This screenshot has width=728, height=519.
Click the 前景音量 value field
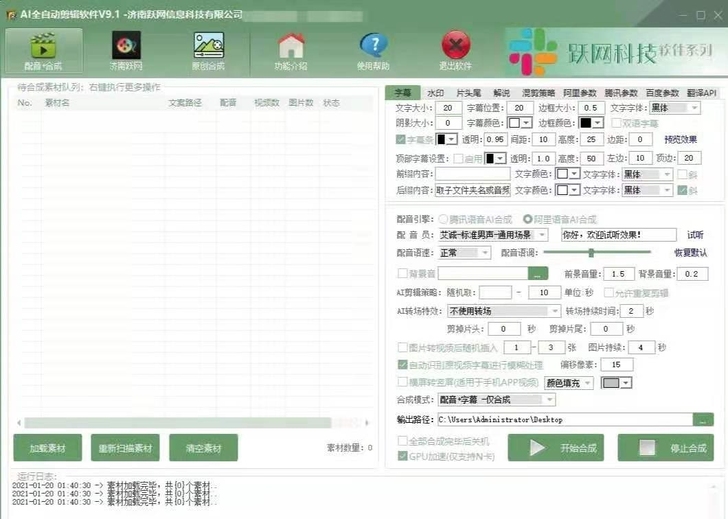click(618, 274)
